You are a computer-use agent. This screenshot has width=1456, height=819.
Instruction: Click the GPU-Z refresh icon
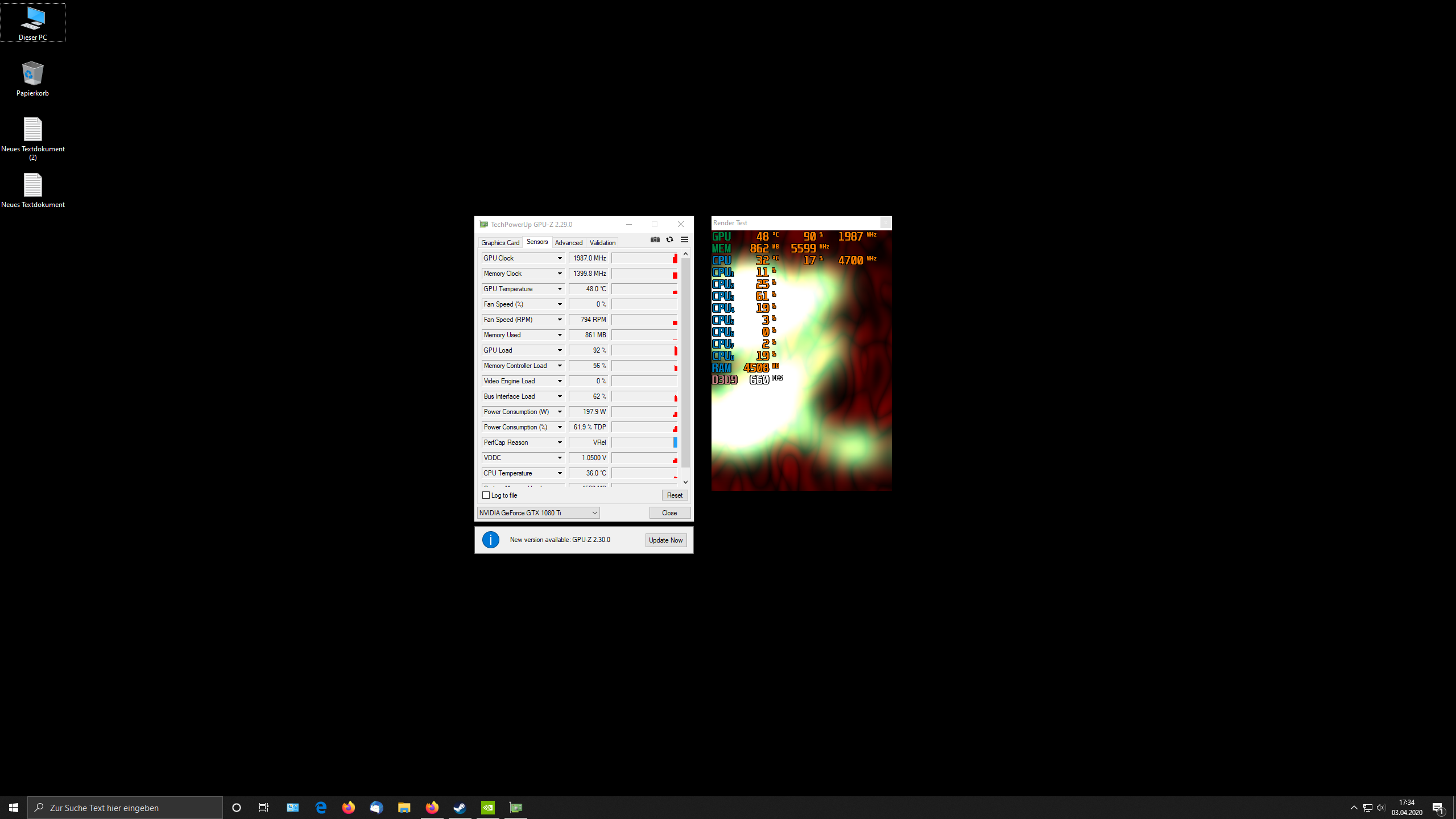pyautogui.click(x=669, y=239)
